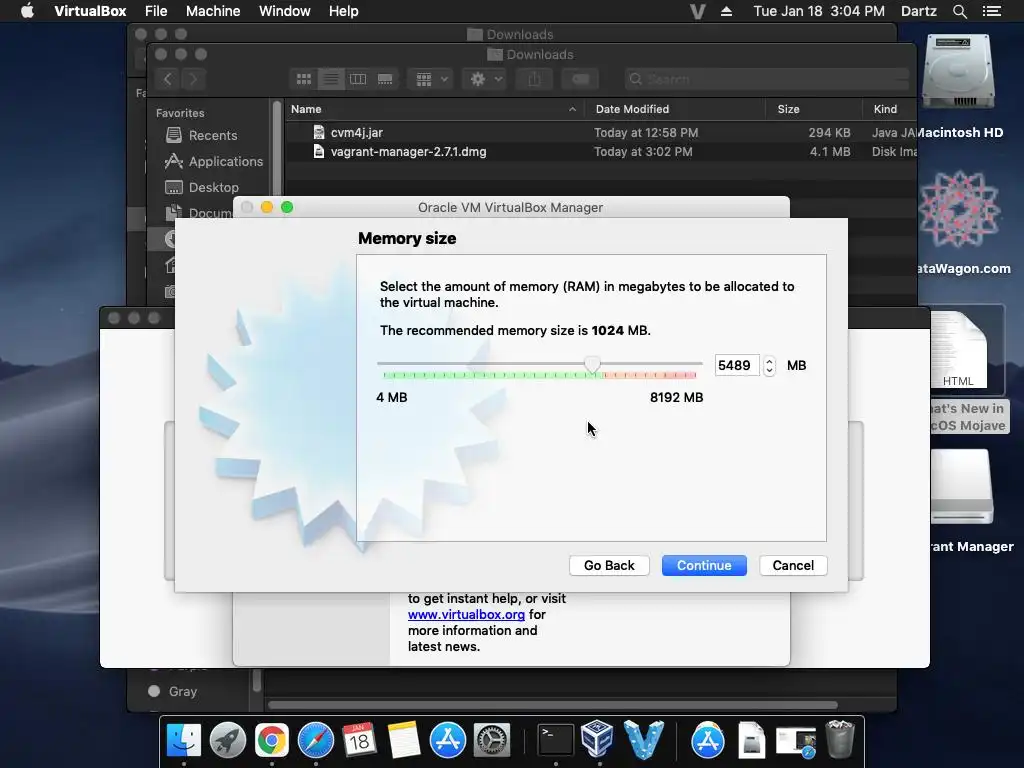Open the File menu
Viewport: 1024px width, 768px height.
[x=156, y=11]
